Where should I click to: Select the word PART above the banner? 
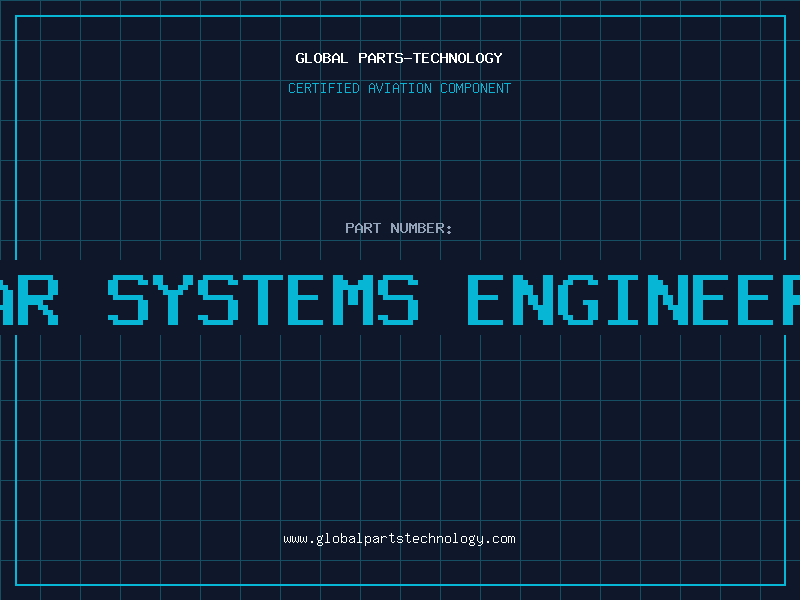[363, 228]
